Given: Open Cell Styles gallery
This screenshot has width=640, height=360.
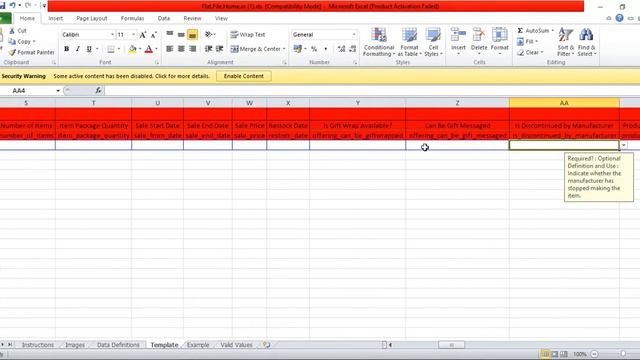Looking at the screenshot, I should coord(433,42).
